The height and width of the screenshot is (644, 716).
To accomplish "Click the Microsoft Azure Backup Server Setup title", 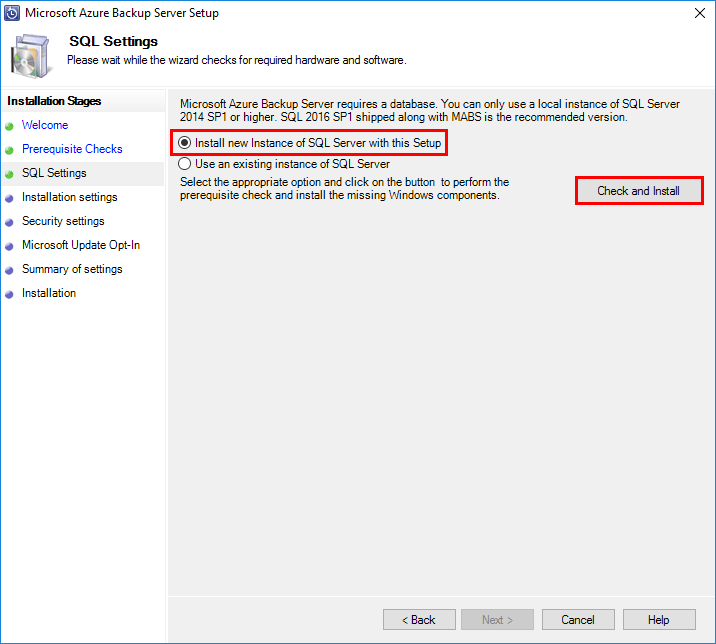I will 122,13.
